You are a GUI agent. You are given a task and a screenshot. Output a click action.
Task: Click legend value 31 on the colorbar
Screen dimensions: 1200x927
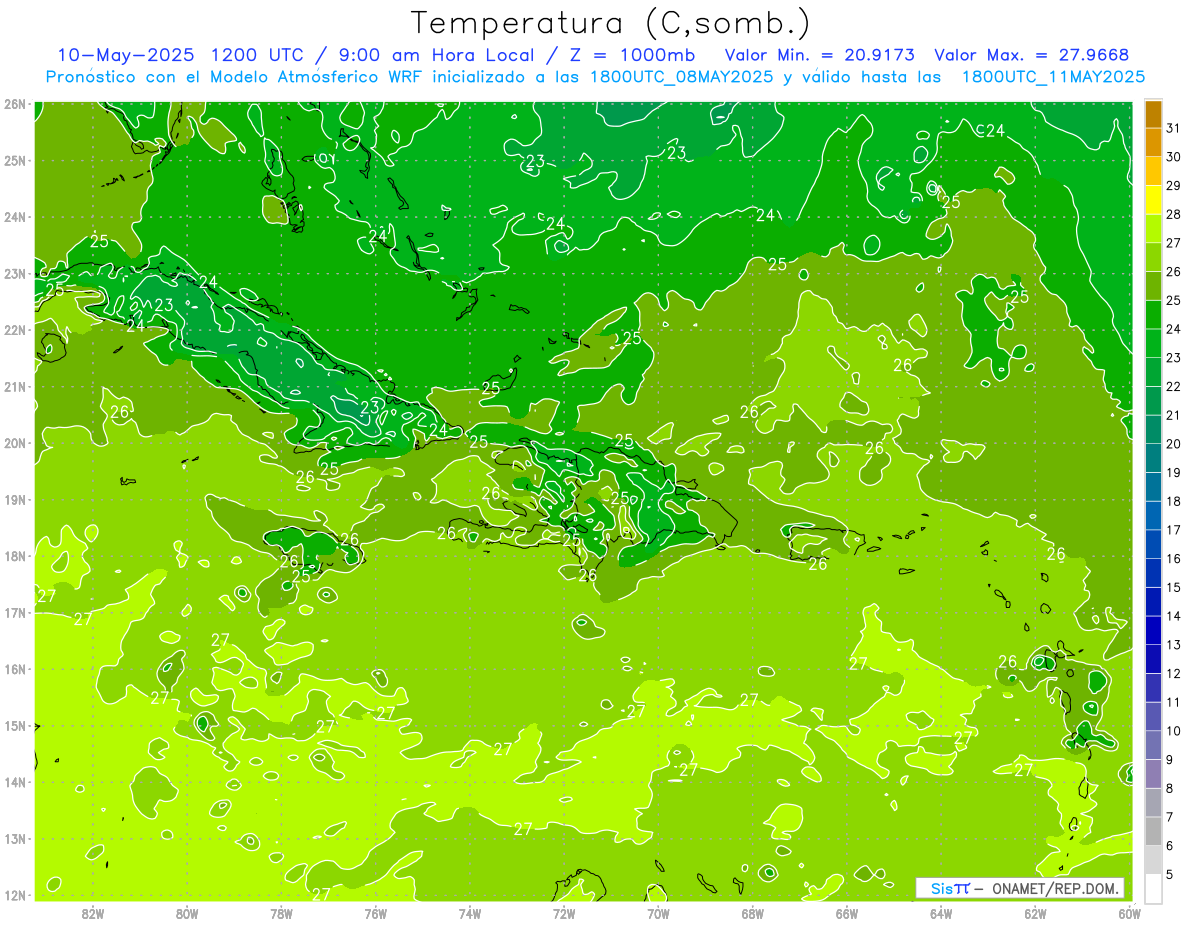click(1174, 128)
